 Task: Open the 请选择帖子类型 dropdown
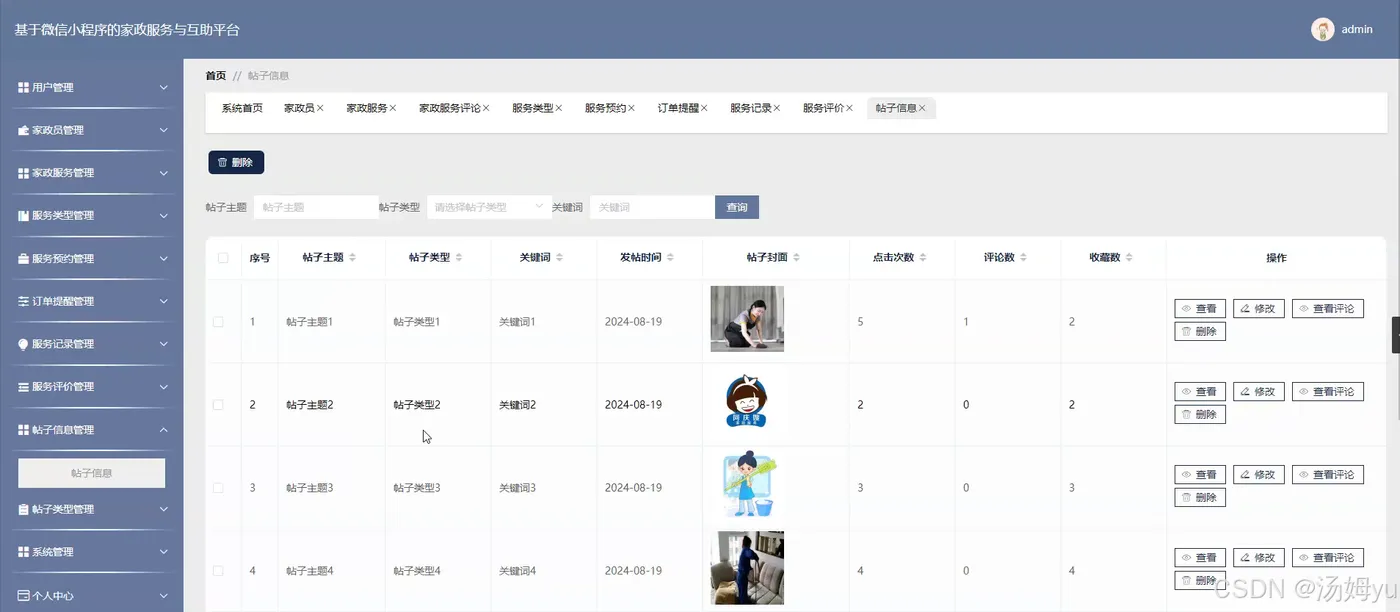[489, 207]
